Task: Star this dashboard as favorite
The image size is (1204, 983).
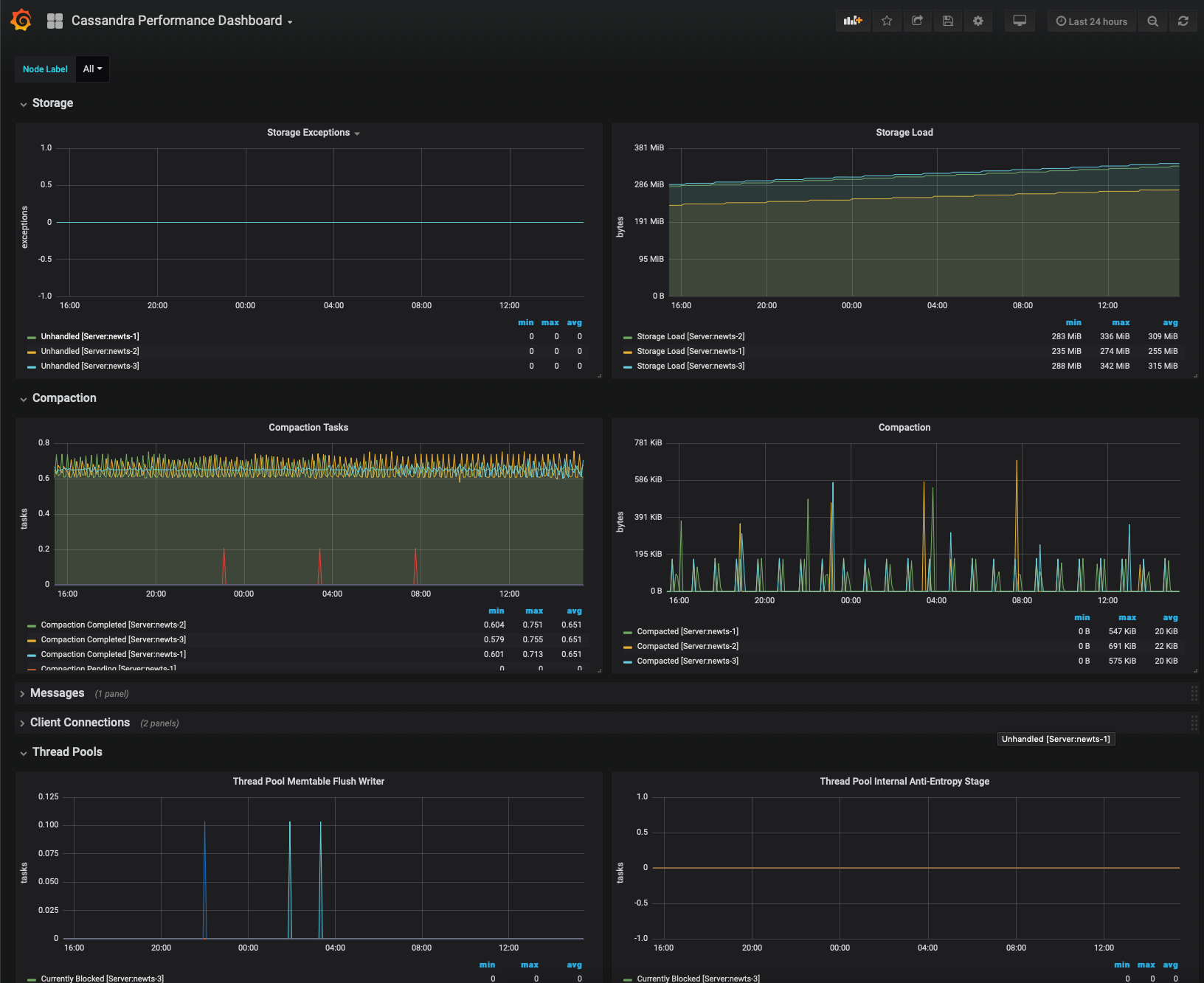Action: (887, 21)
